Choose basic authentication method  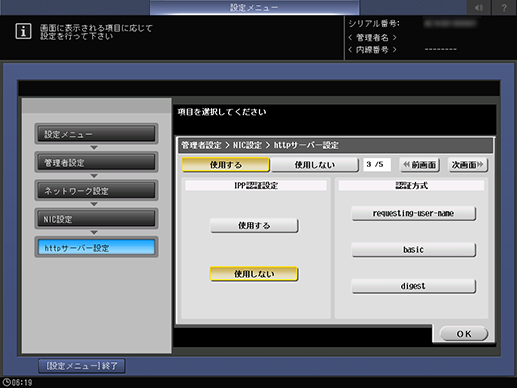[413, 250]
